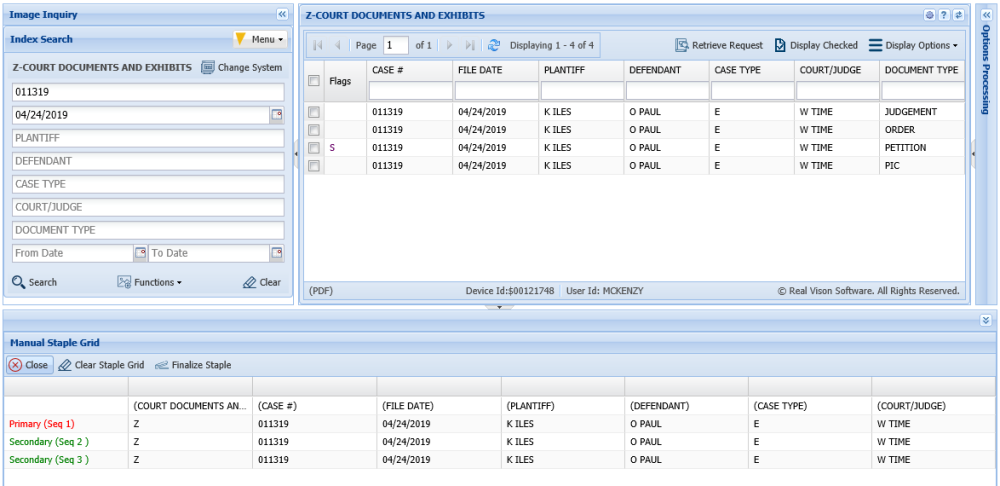This screenshot has height=486, width=1000.
Task: Open the From Date calendar picker
Action: coord(140,253)
